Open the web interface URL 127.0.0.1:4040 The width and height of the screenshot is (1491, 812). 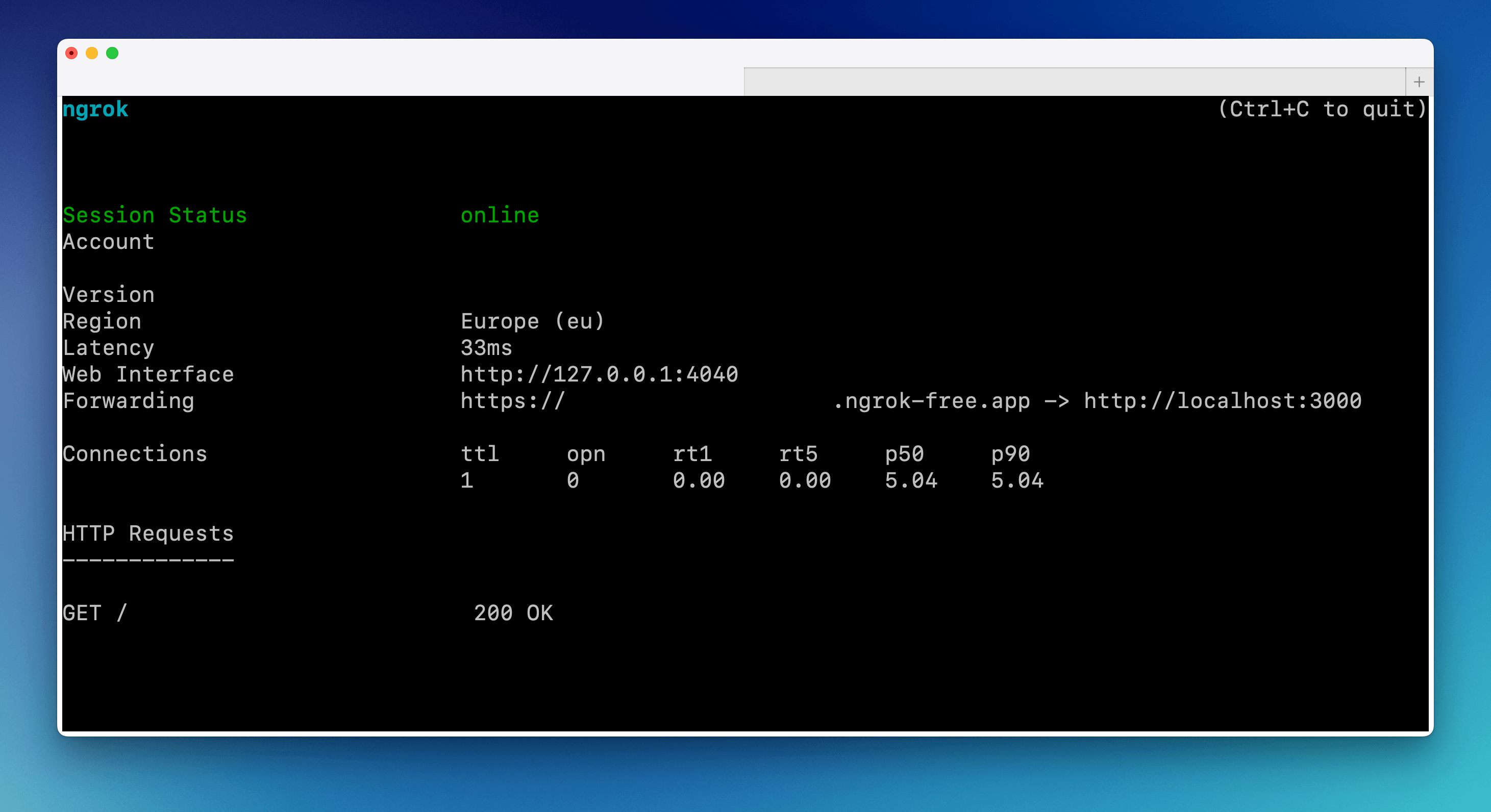tap(599, 374)
